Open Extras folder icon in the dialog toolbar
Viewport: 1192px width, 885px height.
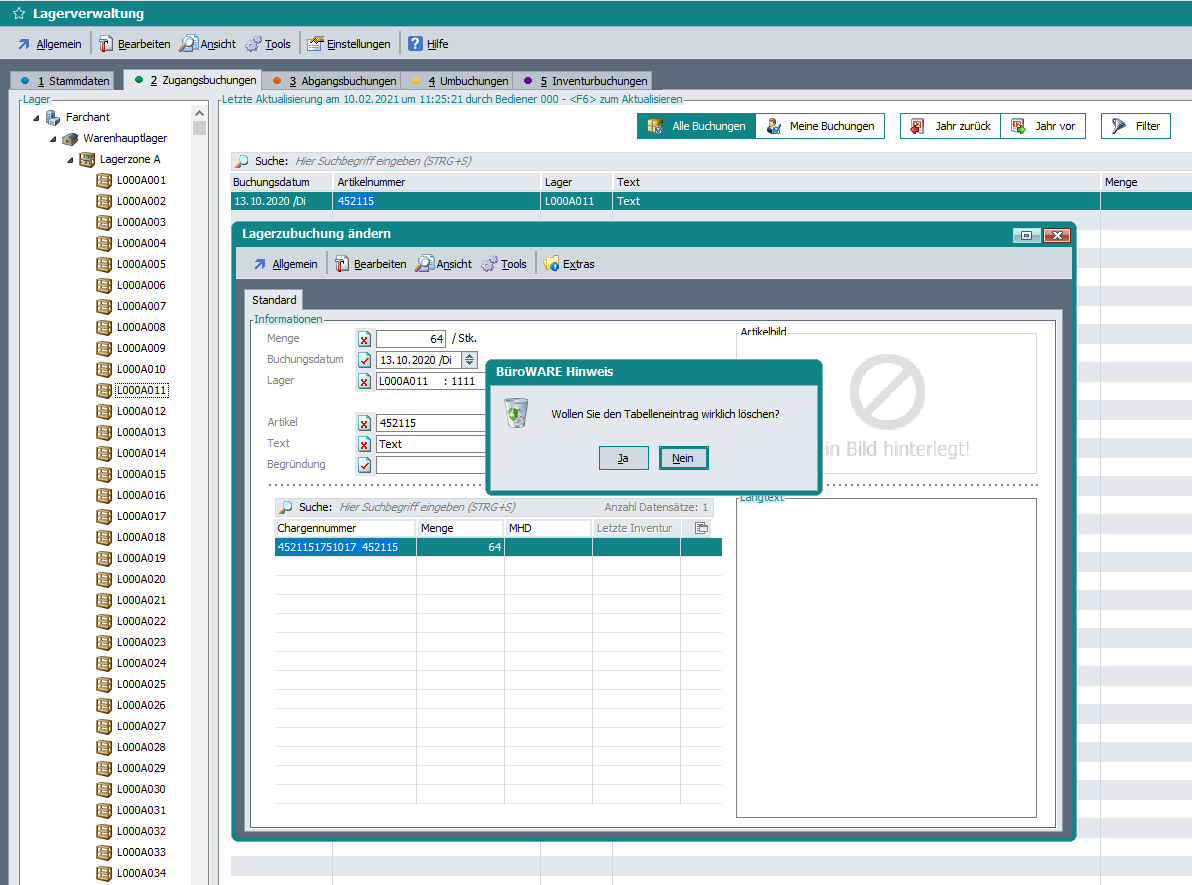coord(551,264)
